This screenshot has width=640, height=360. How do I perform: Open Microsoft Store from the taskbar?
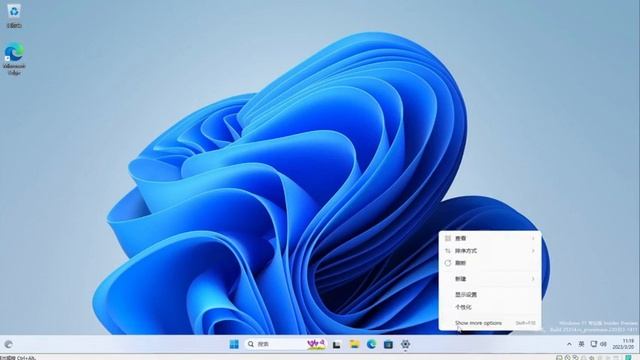(388, 344)
